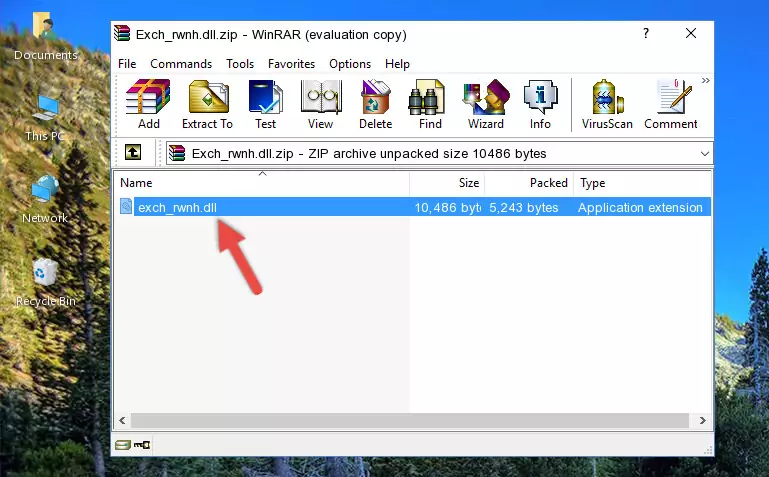Click the exch_rwnh.dll file icon
This screenshot has height=477, width=769.
[x=126, y=206]
